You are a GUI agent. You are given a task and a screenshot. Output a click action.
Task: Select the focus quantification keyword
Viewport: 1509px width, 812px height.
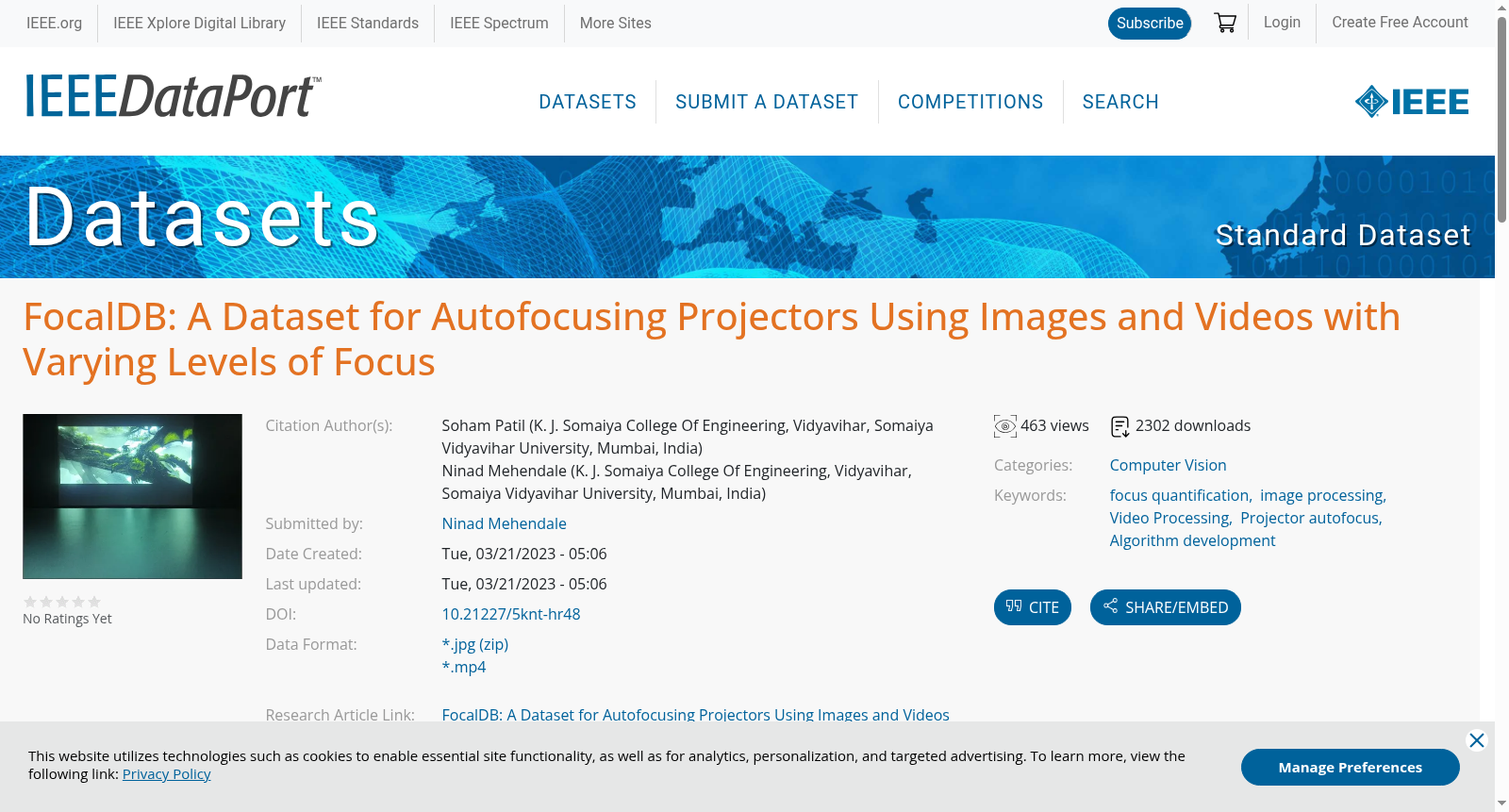click(1179, 495)
